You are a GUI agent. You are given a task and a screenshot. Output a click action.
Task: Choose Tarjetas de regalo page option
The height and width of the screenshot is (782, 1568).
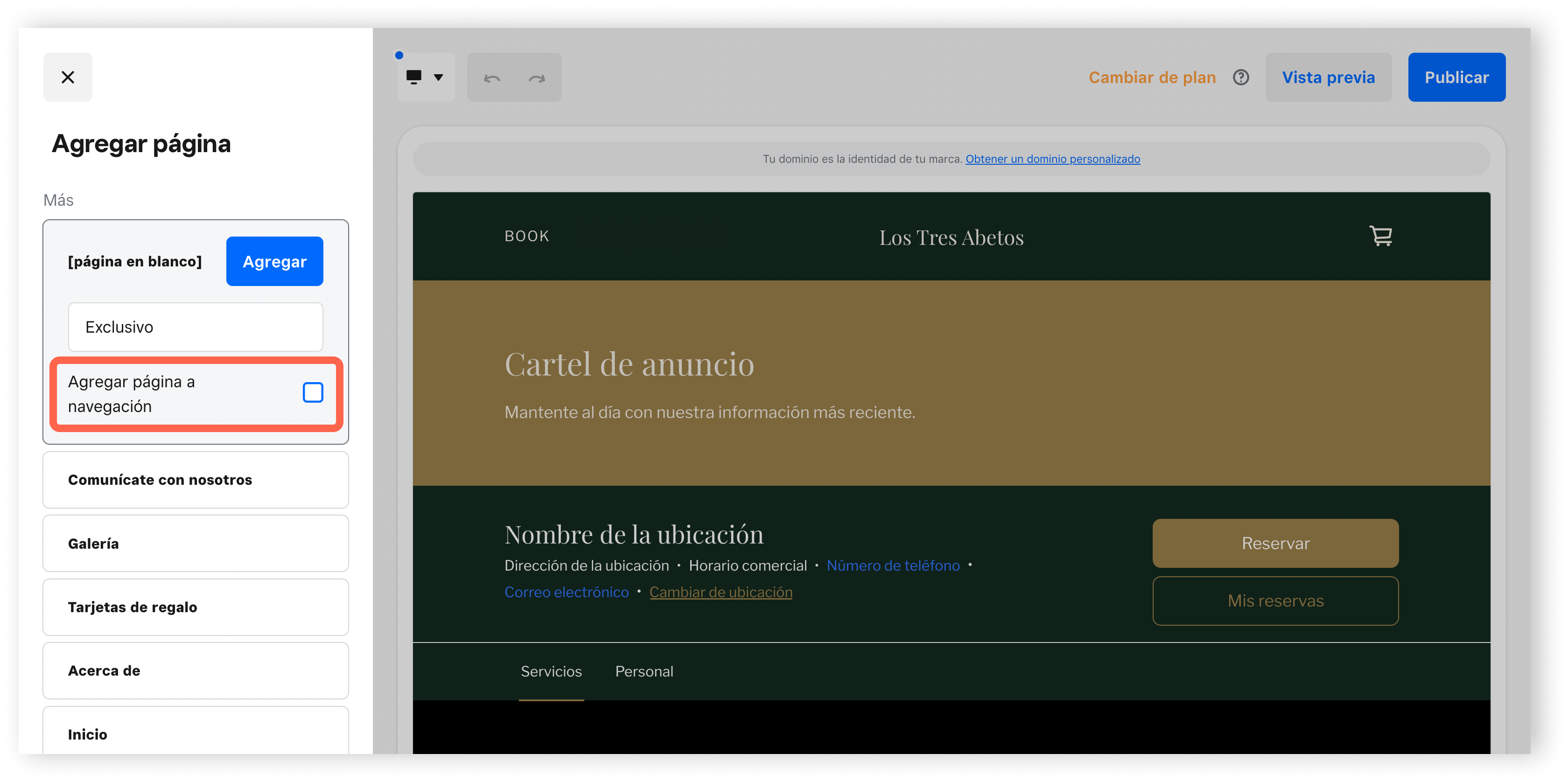tap(196, 607)
